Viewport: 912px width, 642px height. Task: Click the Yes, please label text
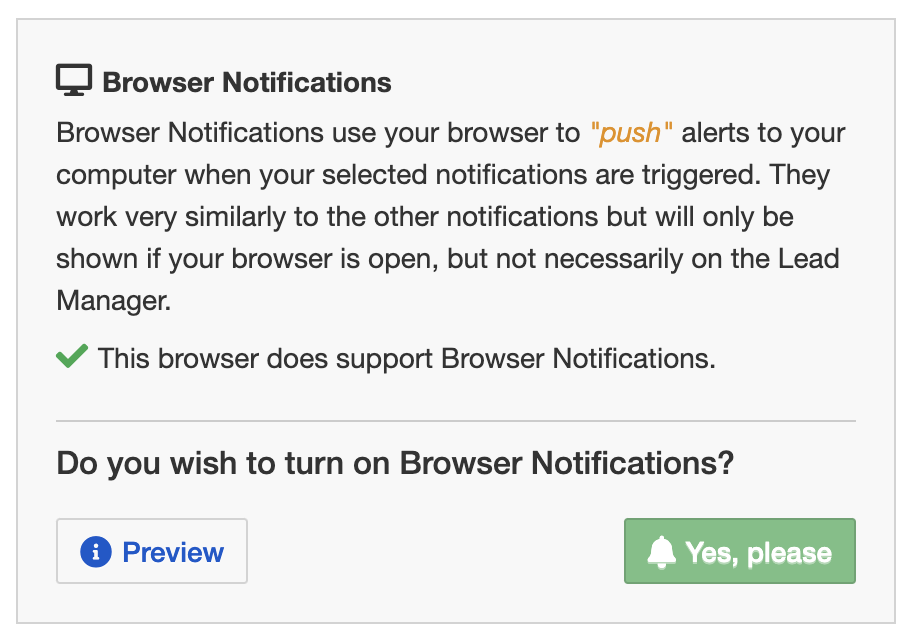[x=758, y=552]
